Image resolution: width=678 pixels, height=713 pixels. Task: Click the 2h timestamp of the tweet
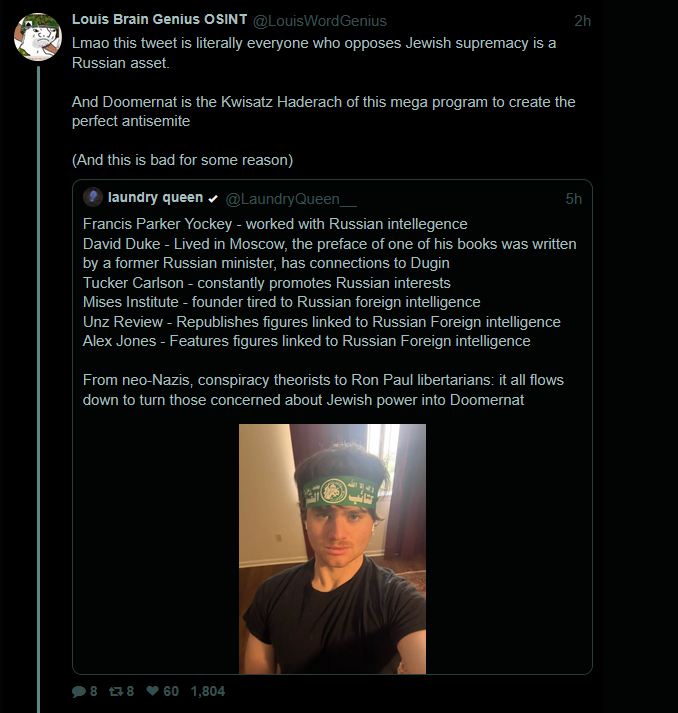[583, 21]
